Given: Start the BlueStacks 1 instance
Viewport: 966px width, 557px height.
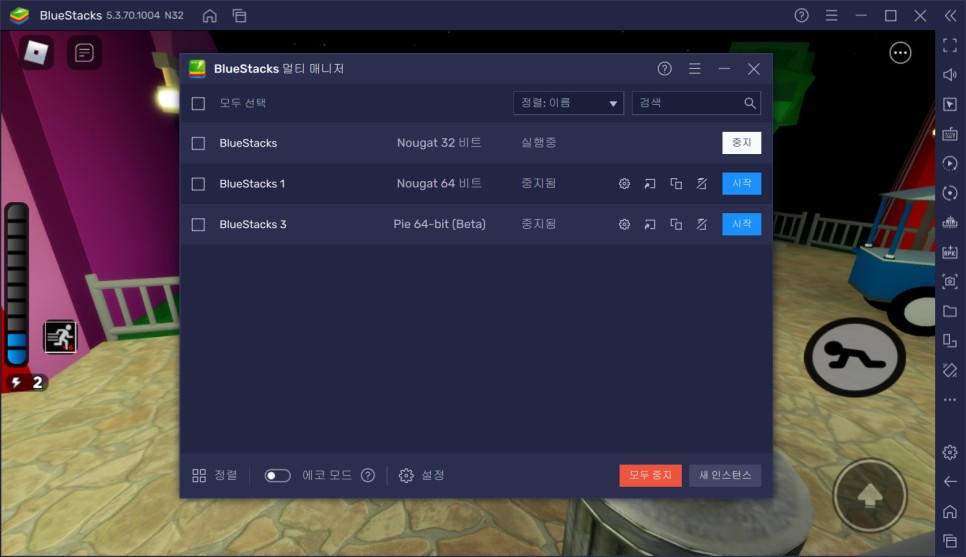Looking at the screenshot, I should [x=741, y=184].
